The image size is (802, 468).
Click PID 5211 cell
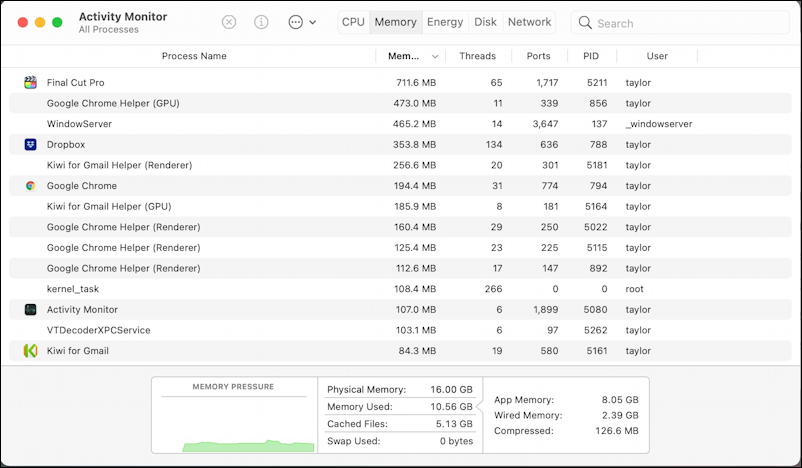[x=597, y=82]
